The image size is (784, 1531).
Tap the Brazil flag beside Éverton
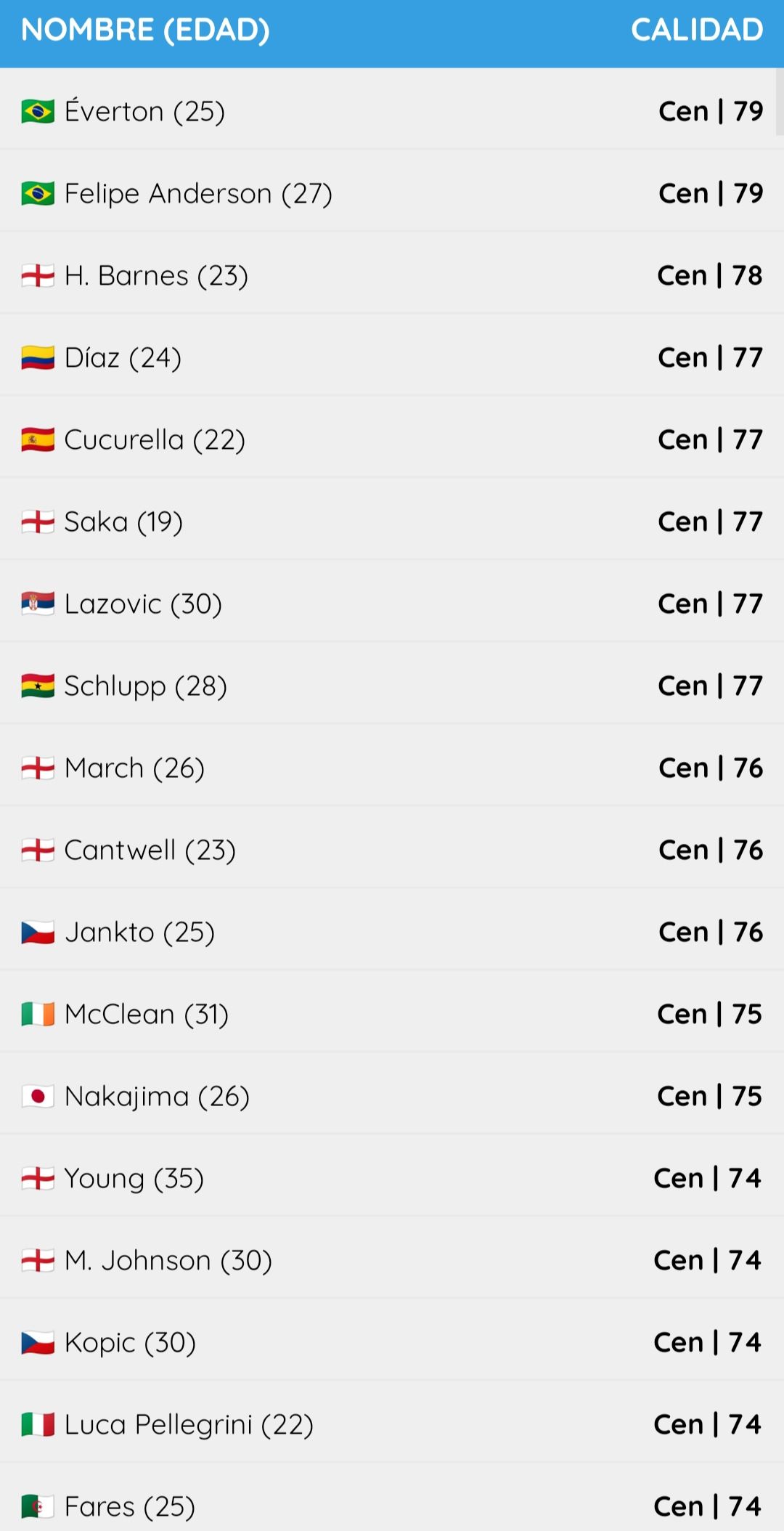[x=38, y=112]
